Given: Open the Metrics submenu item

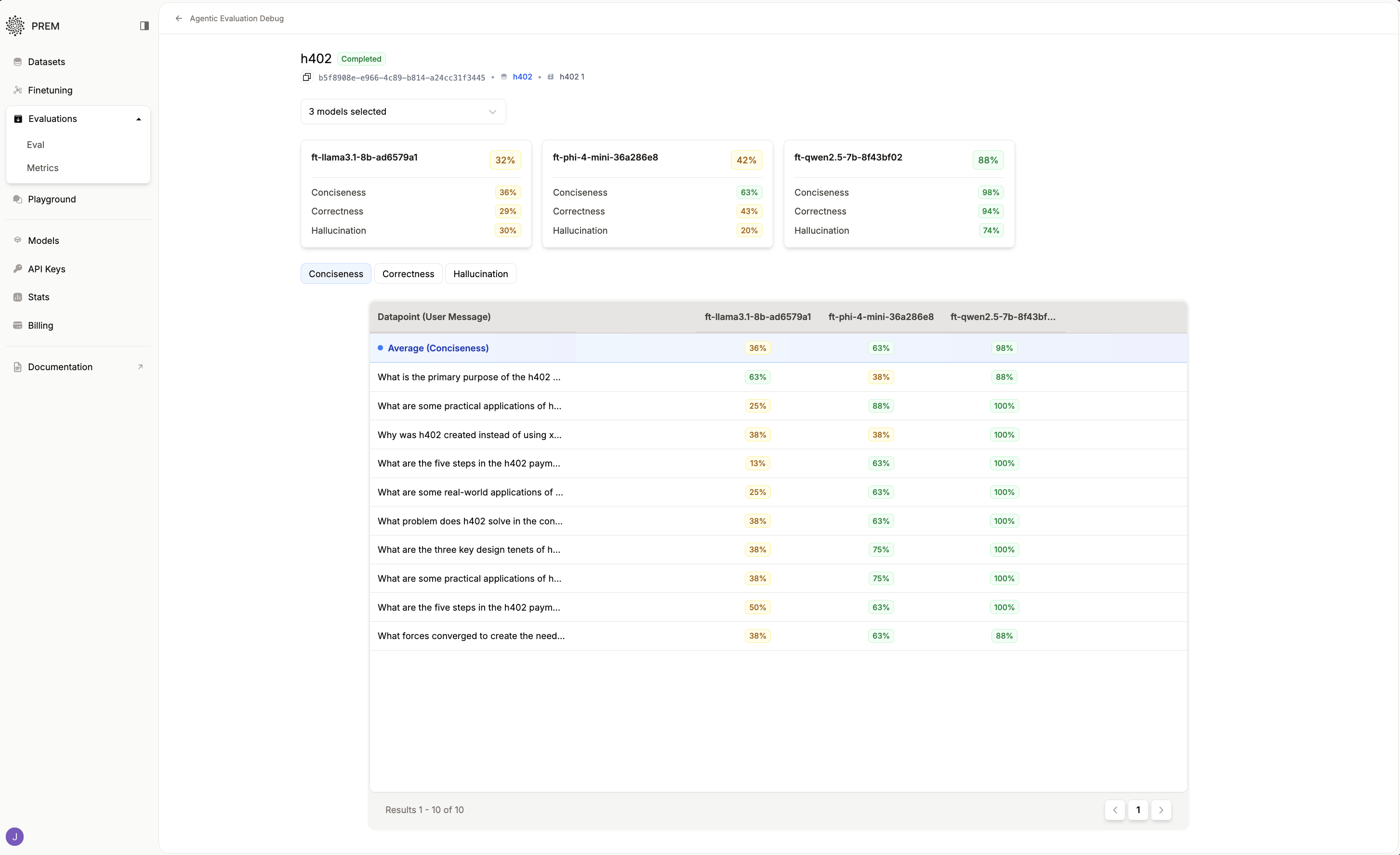Looking at the screenshot, I should 42,168.
